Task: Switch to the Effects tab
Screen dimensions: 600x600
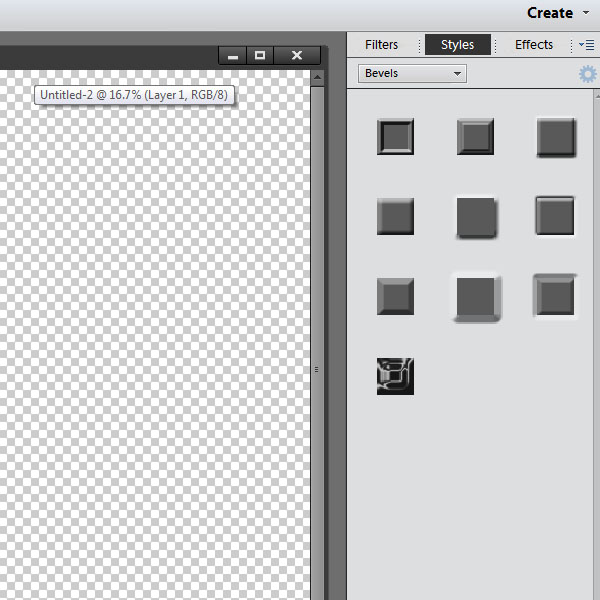Action: (534, 45)
